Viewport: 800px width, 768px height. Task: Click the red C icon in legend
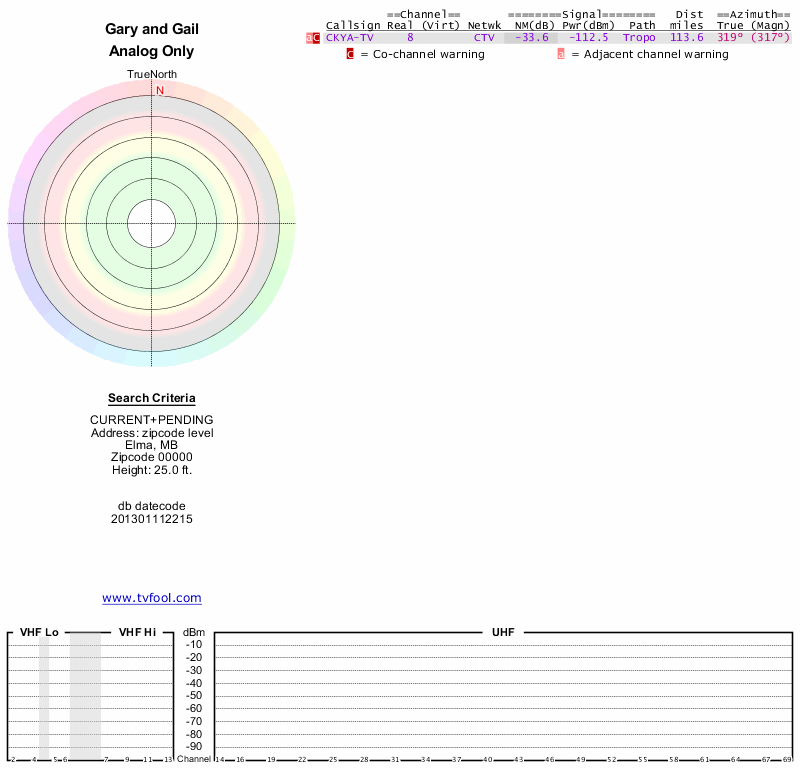tap(350, 54)
